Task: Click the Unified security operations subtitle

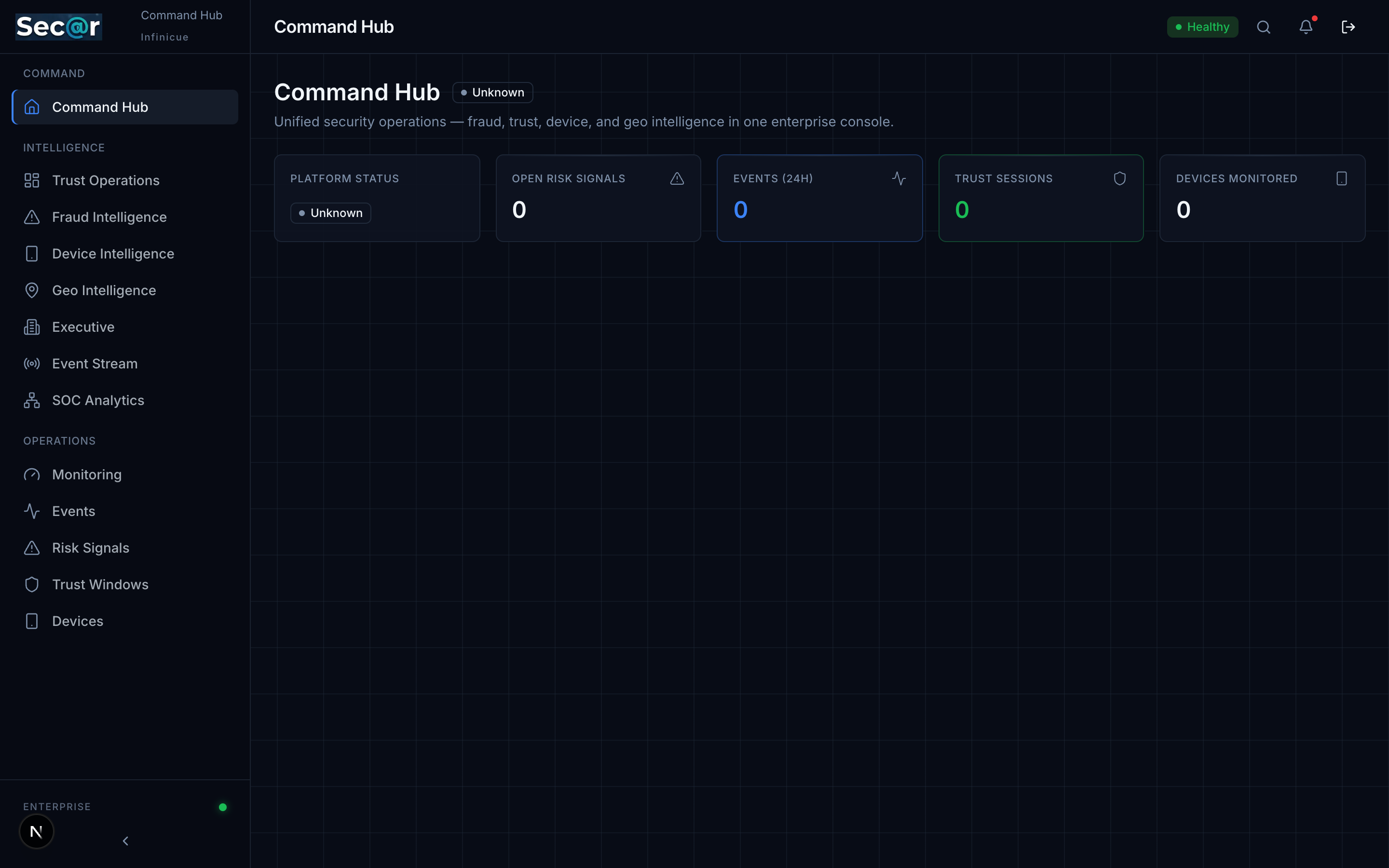Action: (584, 122)
